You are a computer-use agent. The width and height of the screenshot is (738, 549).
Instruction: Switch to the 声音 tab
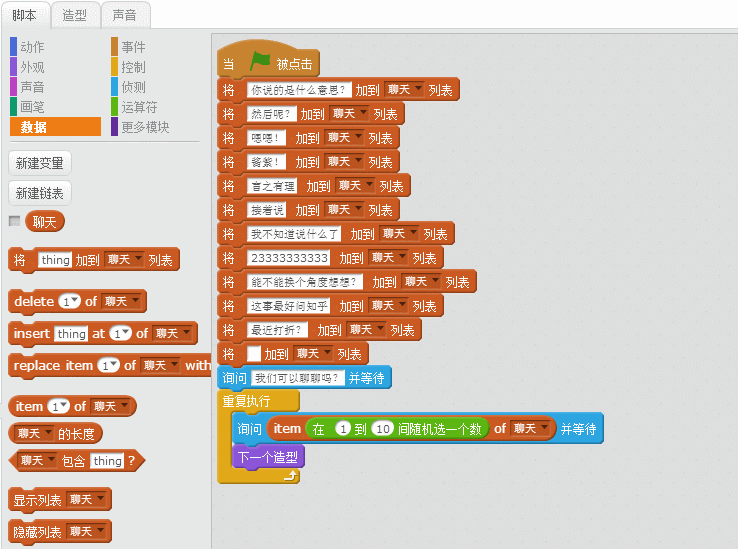tap(125, 16)
